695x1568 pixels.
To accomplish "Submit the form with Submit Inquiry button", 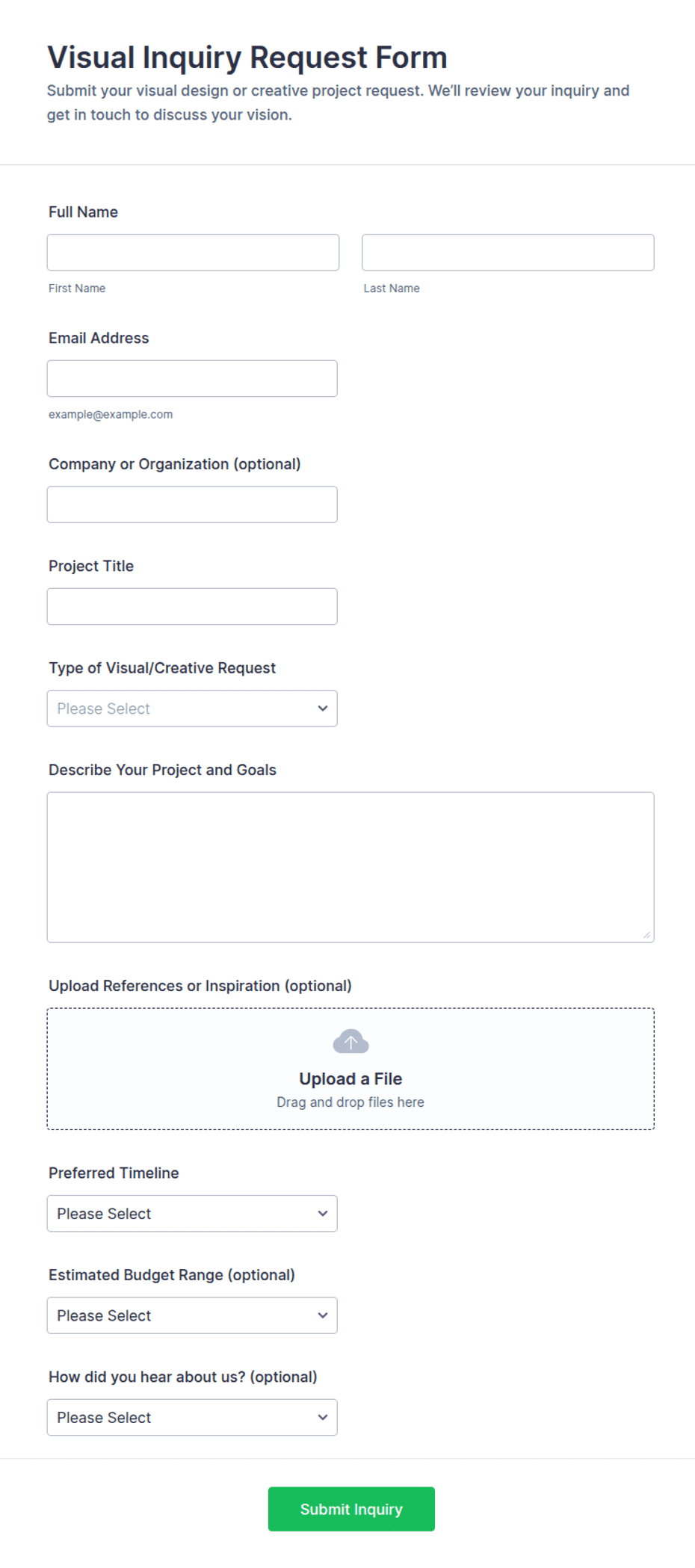I will 351,1509.
